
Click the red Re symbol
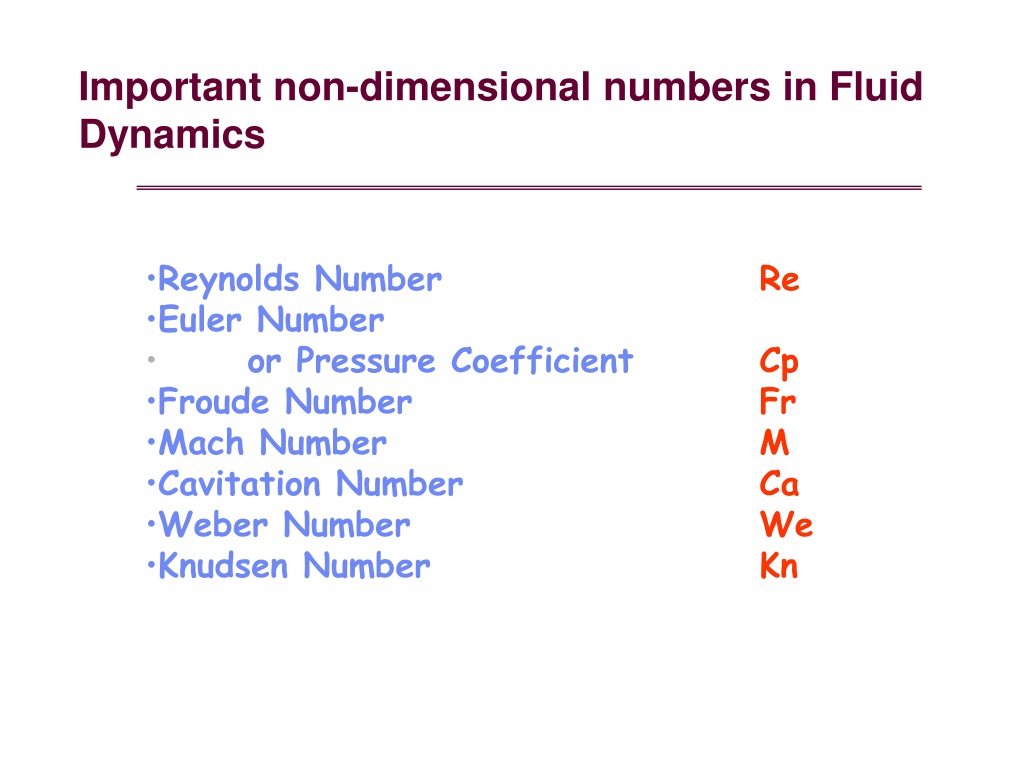779,280
